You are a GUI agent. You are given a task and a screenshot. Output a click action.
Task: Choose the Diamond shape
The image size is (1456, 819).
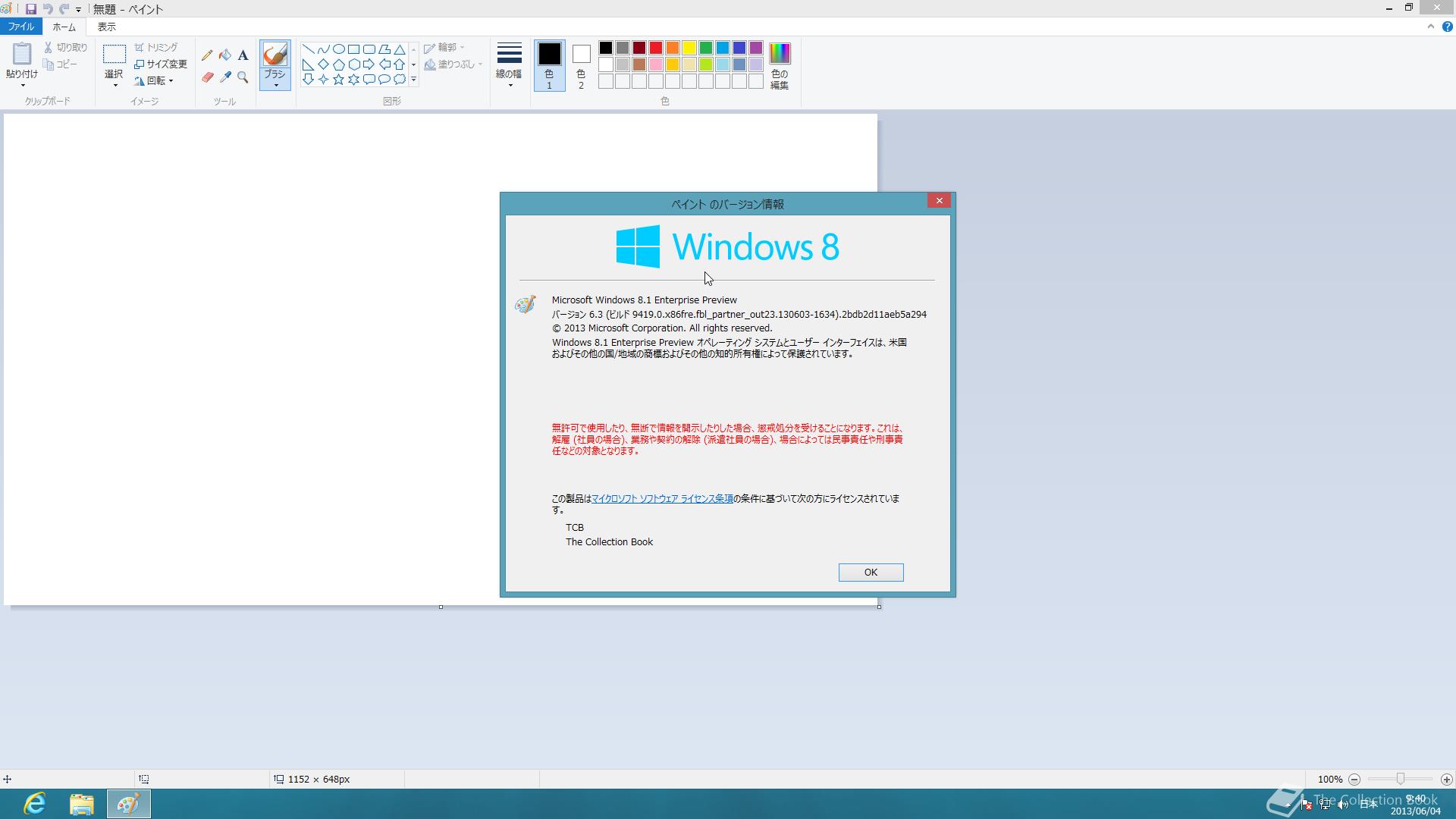[324, 64]
